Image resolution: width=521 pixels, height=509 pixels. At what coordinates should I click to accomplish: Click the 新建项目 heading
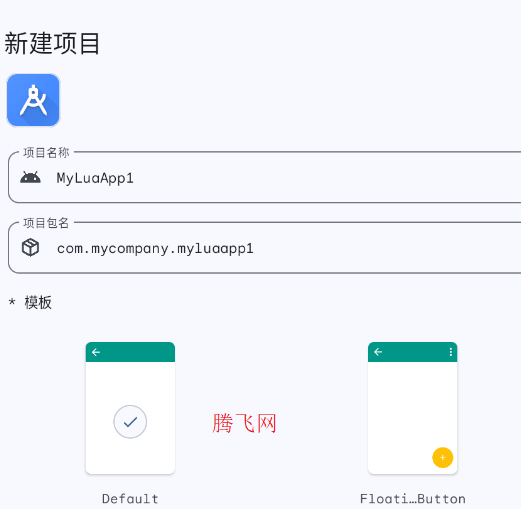52,44
